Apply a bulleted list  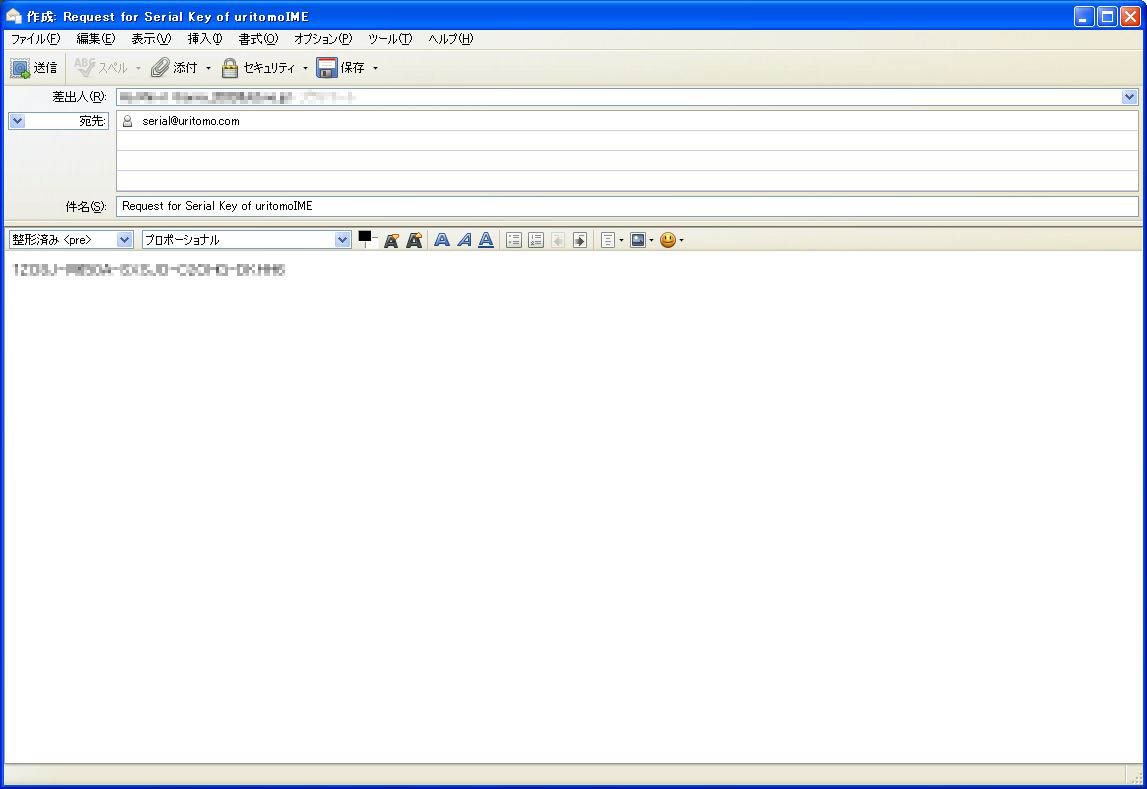(514, 240)
